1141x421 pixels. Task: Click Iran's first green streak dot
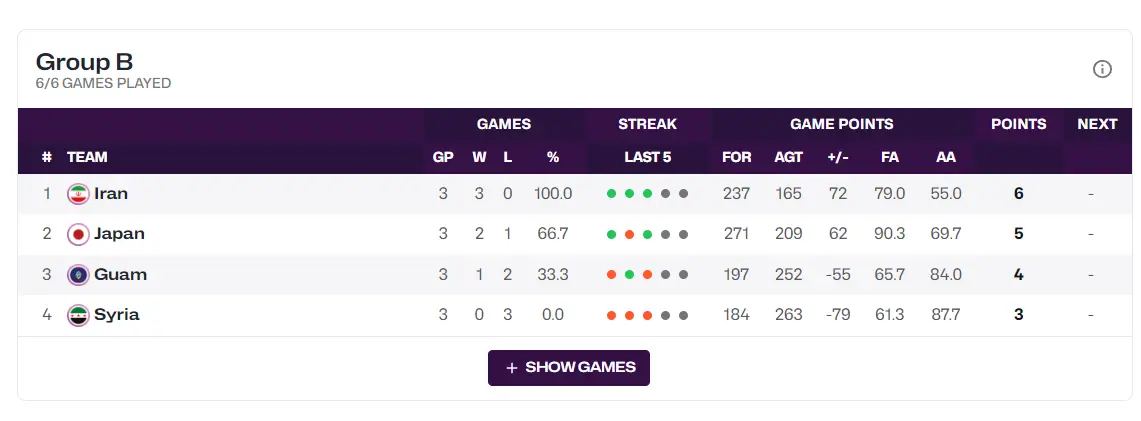pos(611,194)
